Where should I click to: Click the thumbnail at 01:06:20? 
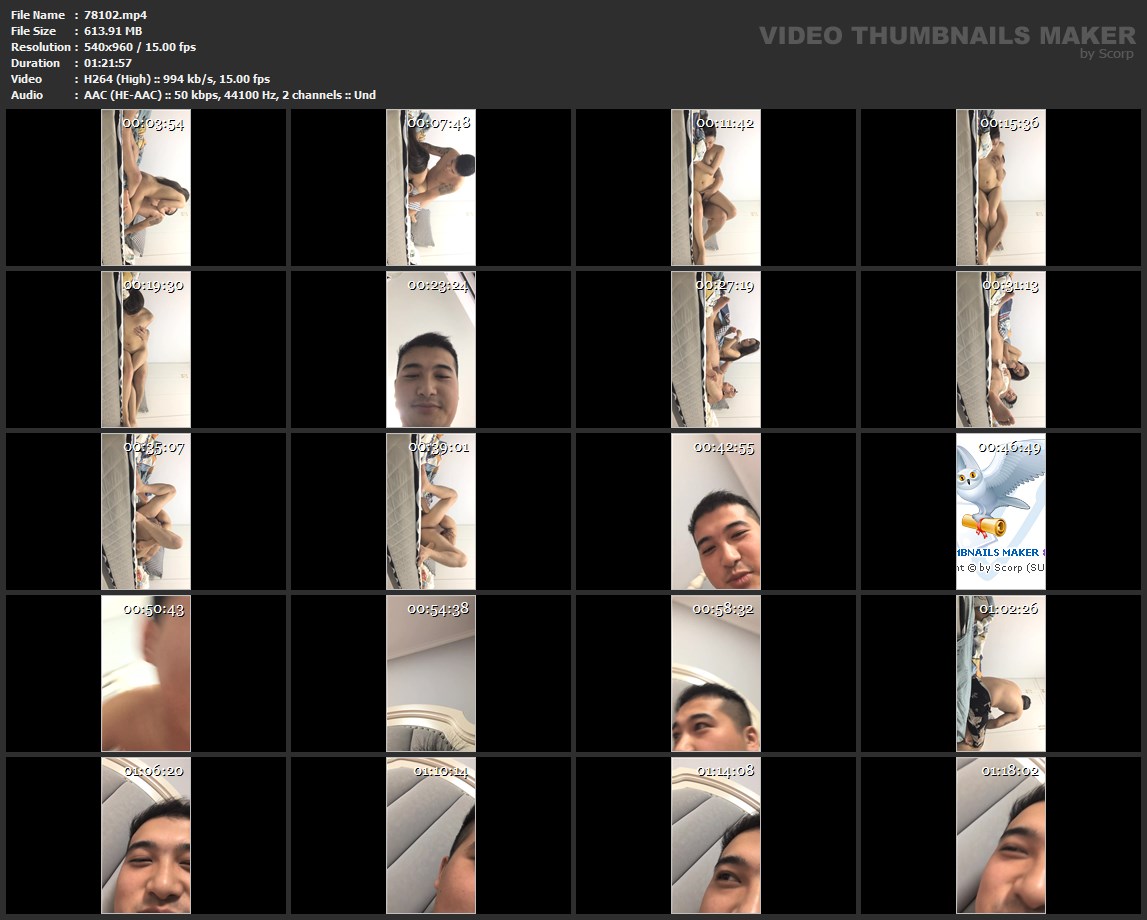coord(146,836)
